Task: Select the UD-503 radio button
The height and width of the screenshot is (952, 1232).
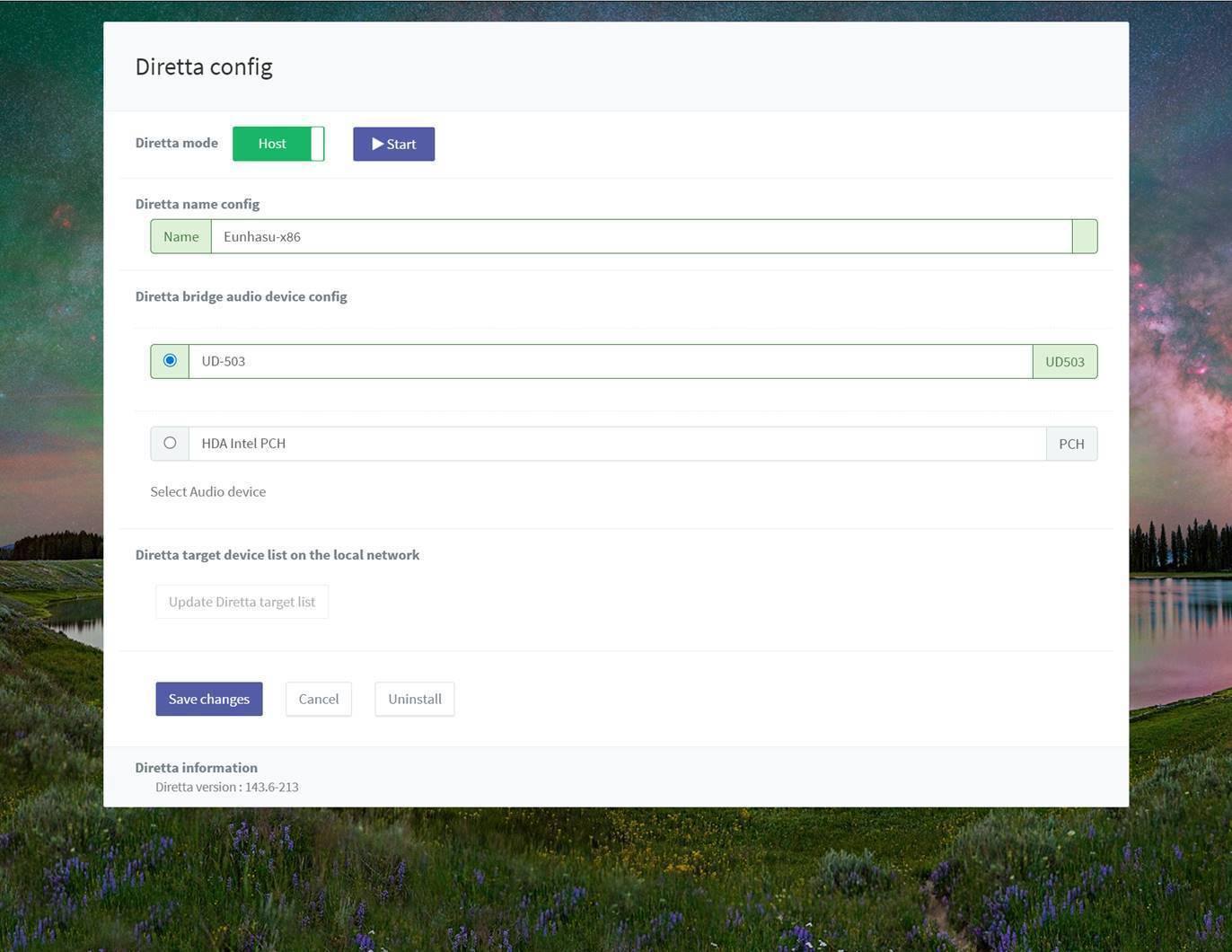Action: (170, 361)
